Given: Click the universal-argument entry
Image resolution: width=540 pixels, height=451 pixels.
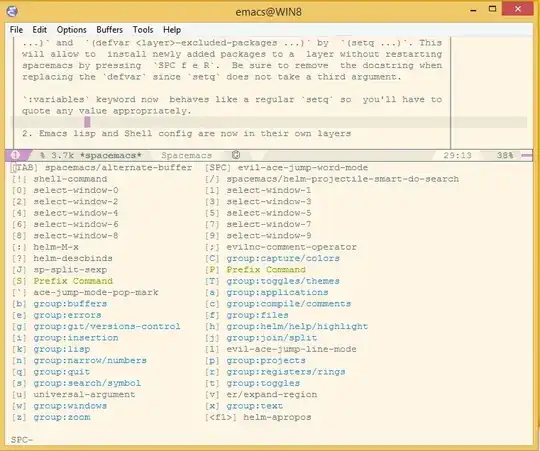Looking at the screenshot, I should coord(84,395).
